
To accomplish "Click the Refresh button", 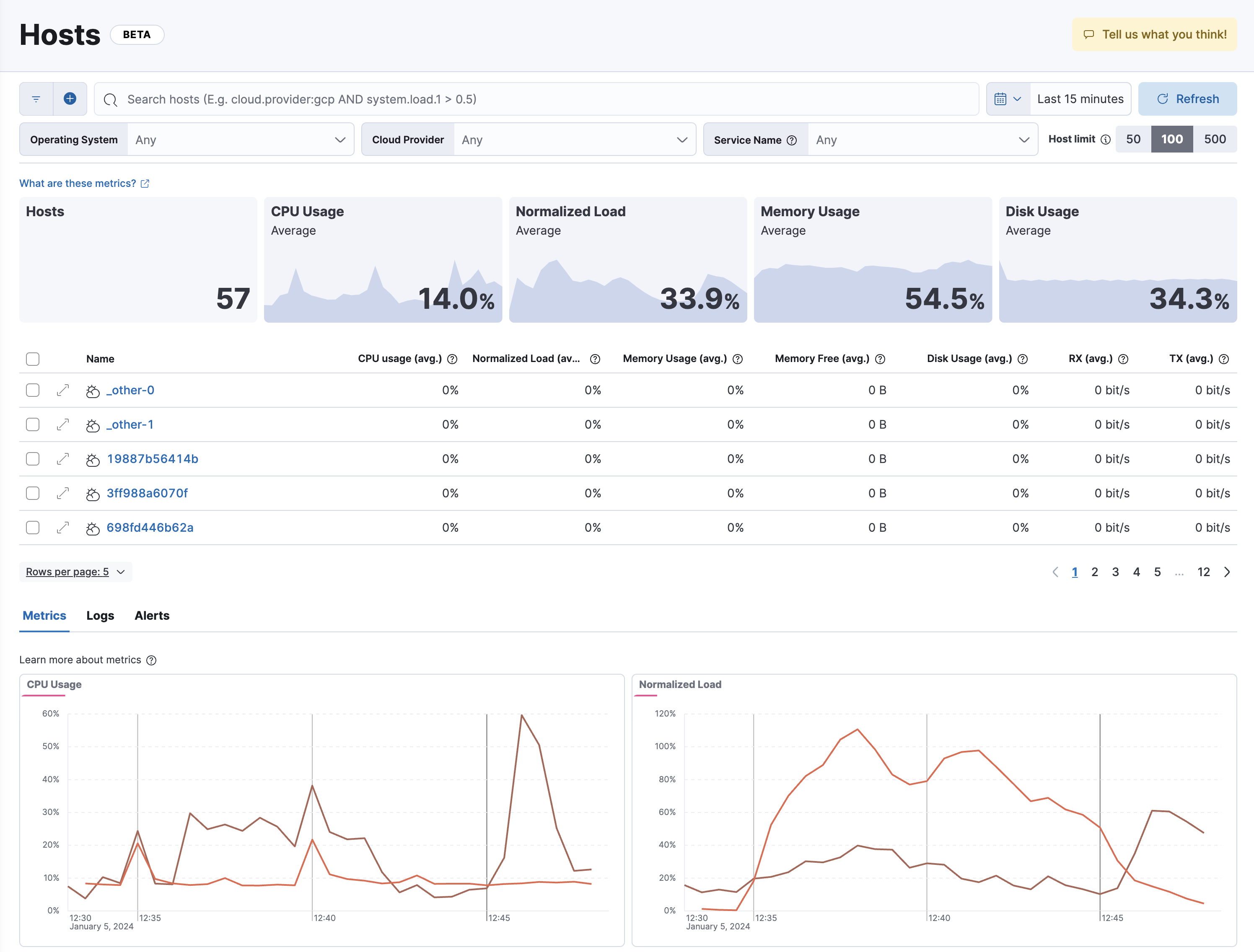I will coord(1187,99).
